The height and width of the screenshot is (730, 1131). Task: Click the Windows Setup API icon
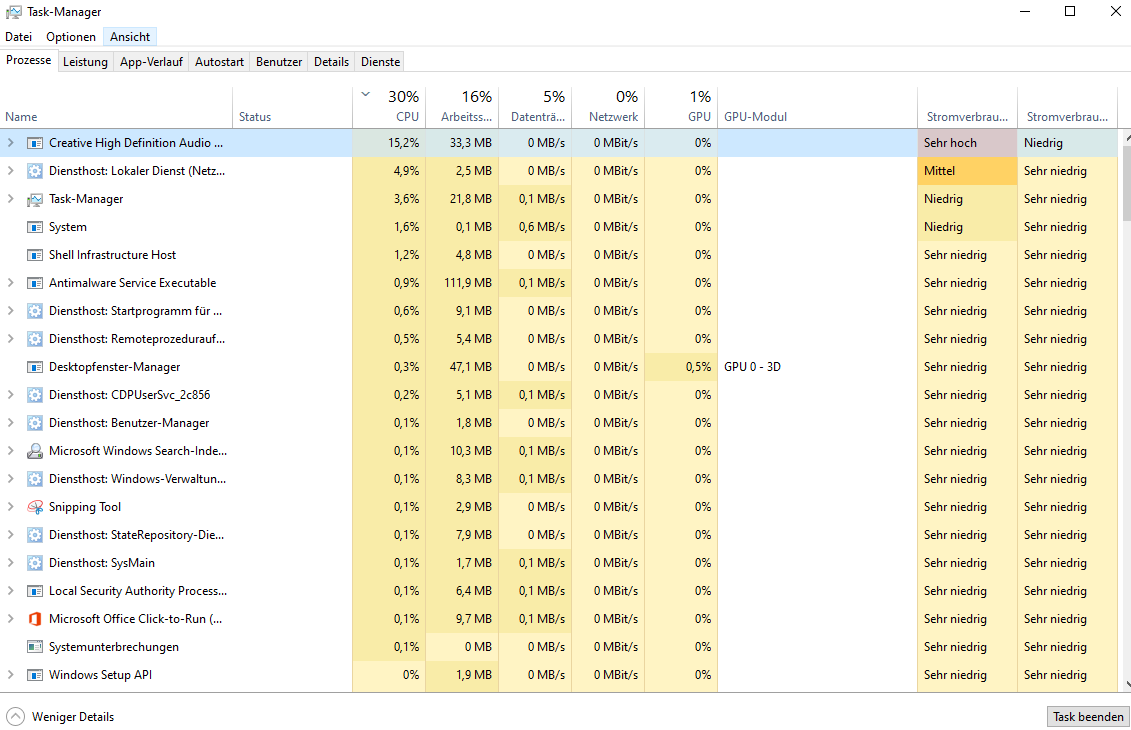tap(35, 675)
